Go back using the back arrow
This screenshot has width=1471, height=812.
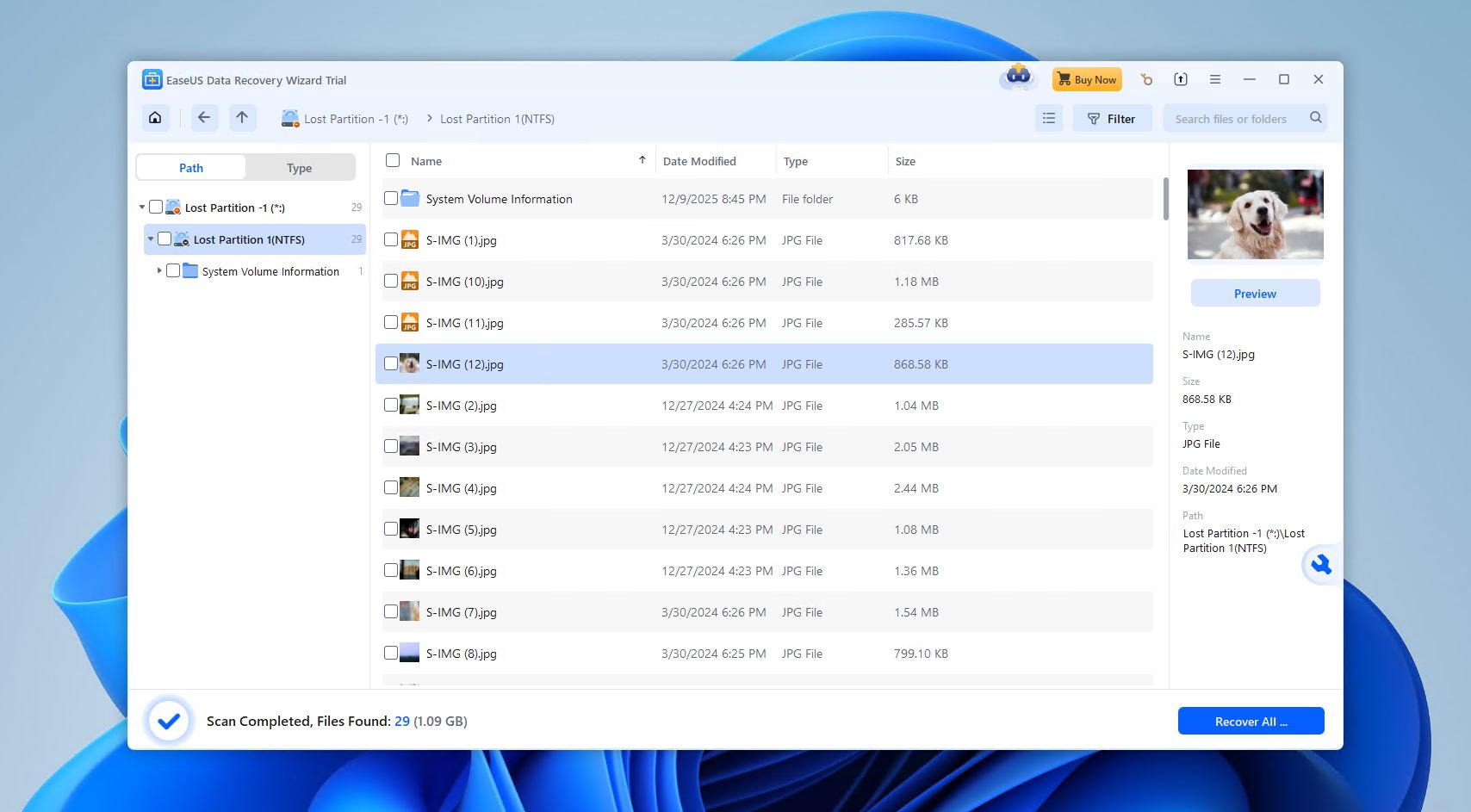(204, 118)
